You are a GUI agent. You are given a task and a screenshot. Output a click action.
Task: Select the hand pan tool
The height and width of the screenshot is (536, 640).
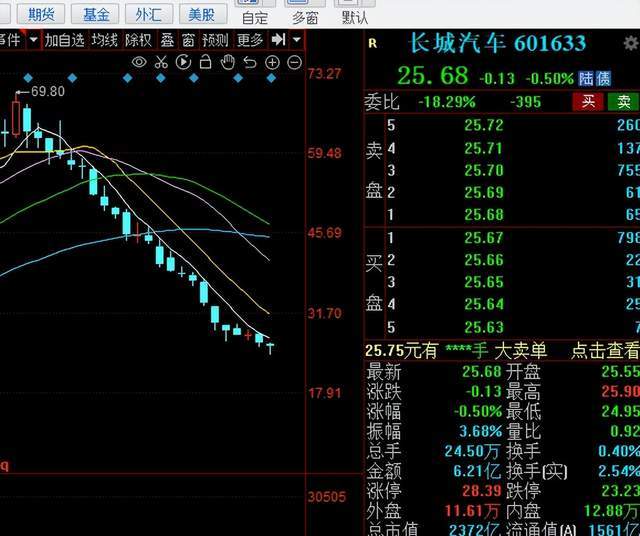tap(228, 62)
